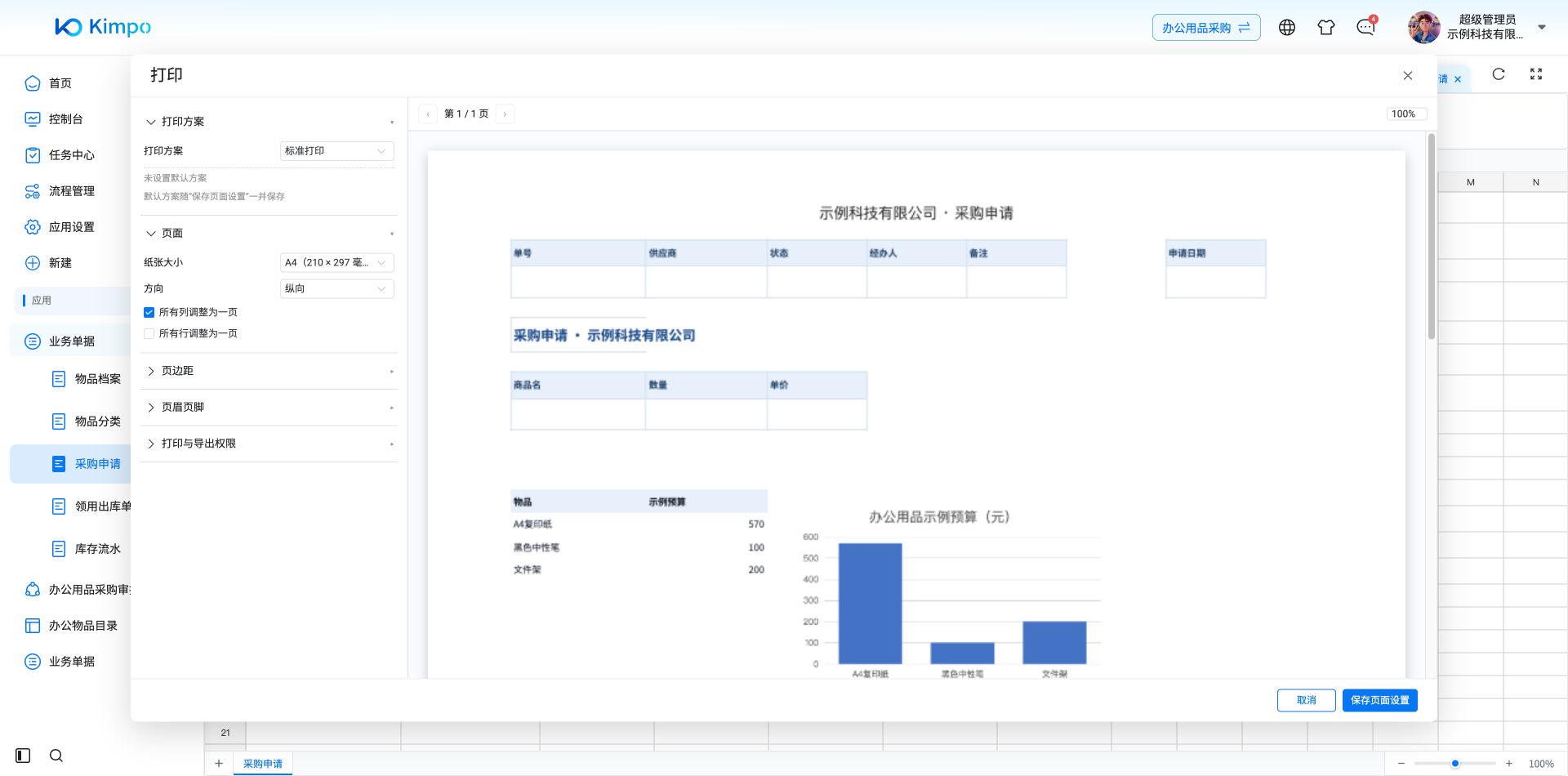The image size is (1568, 776).
Task: Expand 页边距 section
Action: click(x=269, y=371)
